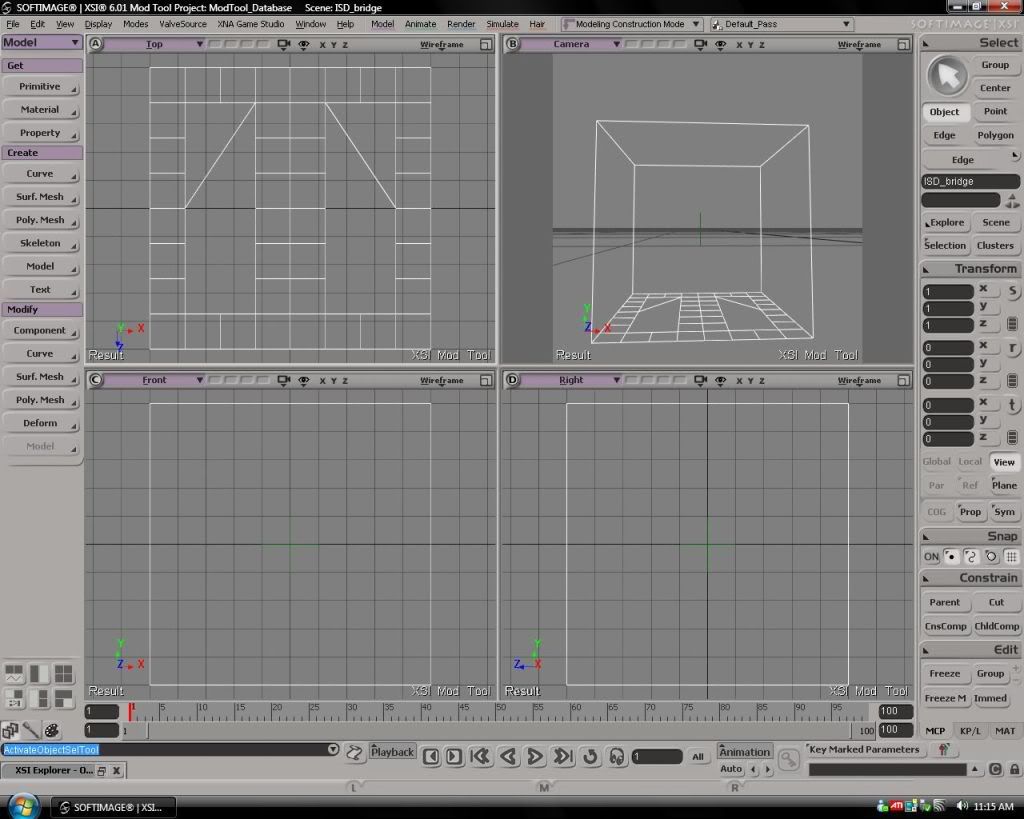Step to next frame icon
The image size is (1024, 819).
[454, 756]
